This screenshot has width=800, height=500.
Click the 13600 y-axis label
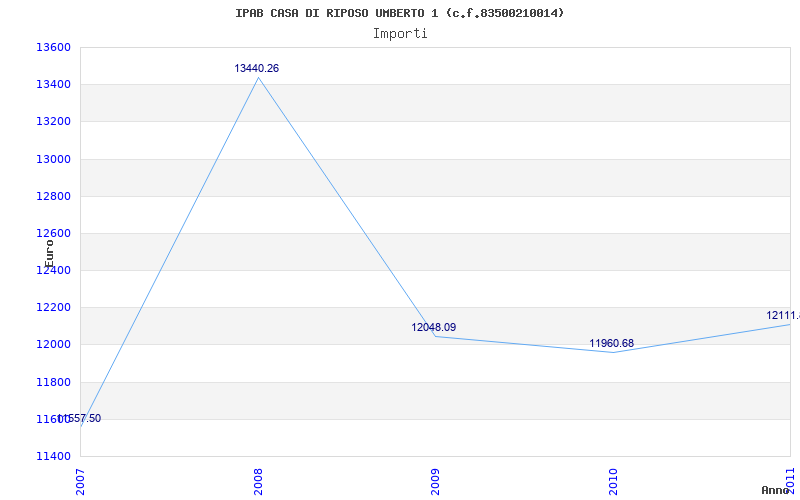click(53, 47)
